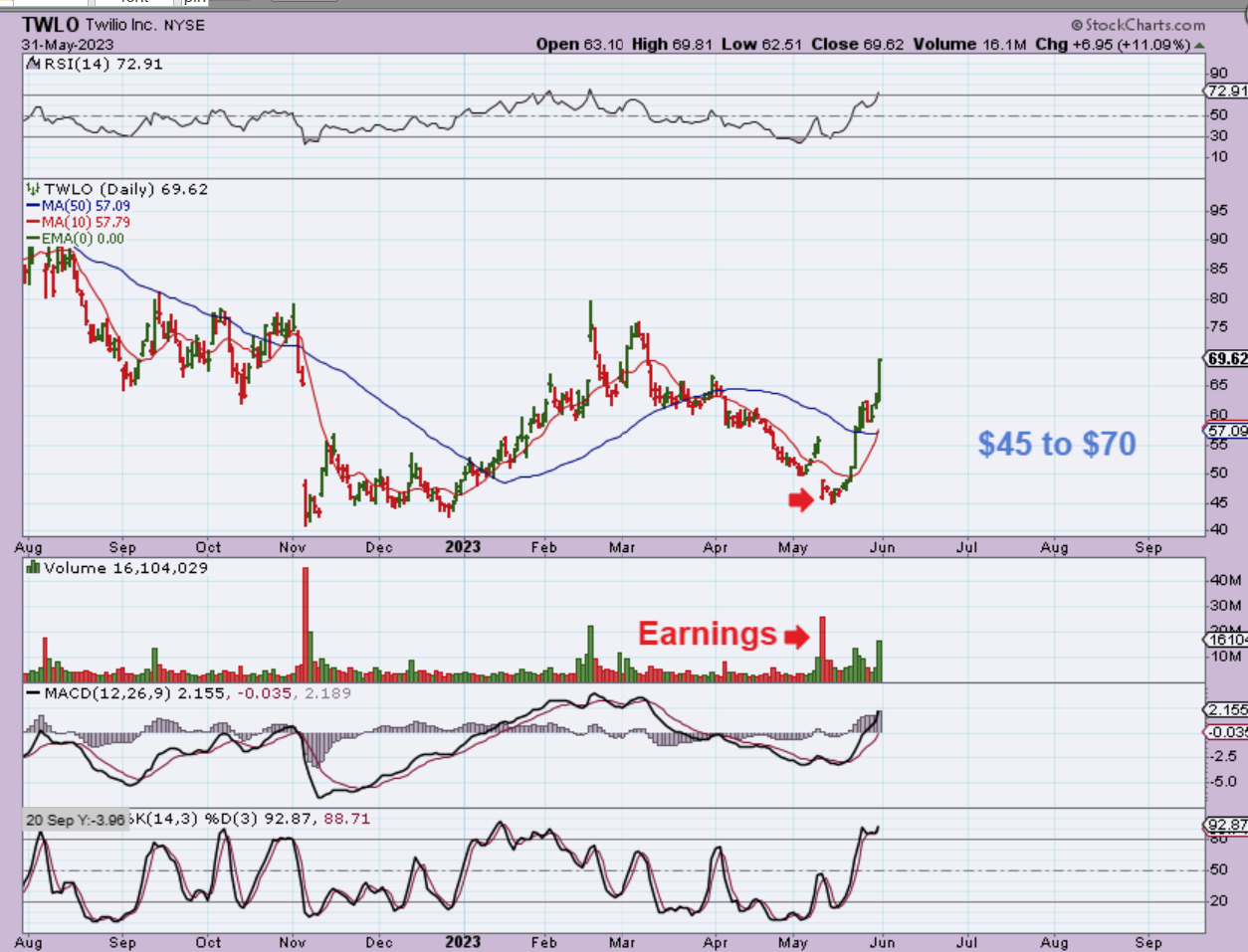The height and width of the screenshot is (952, 1248).
Task: Click the red Earnings annotation text
Action: [708, 634]
